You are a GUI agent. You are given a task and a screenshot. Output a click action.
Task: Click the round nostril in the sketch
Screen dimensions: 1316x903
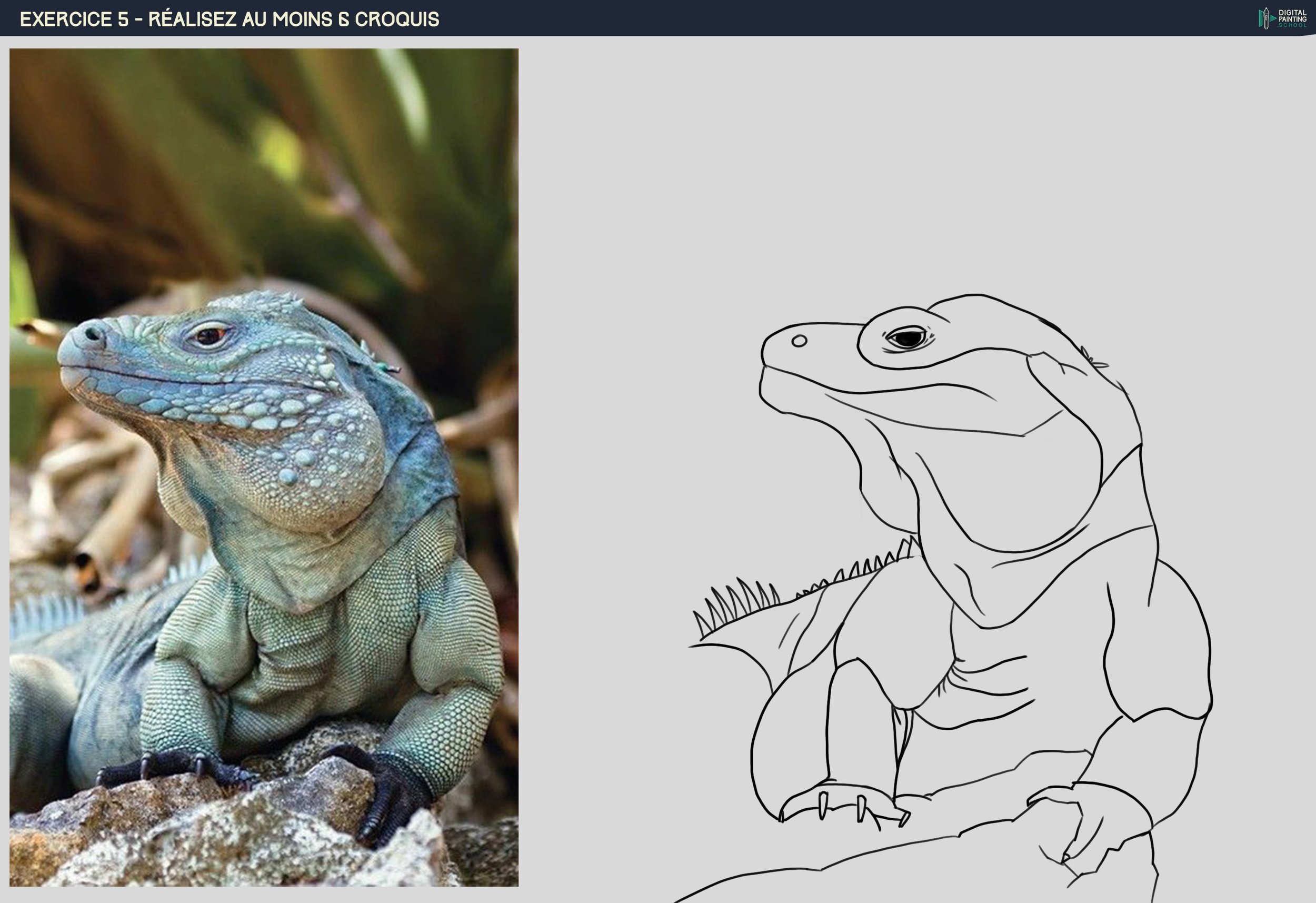point(799,341)
